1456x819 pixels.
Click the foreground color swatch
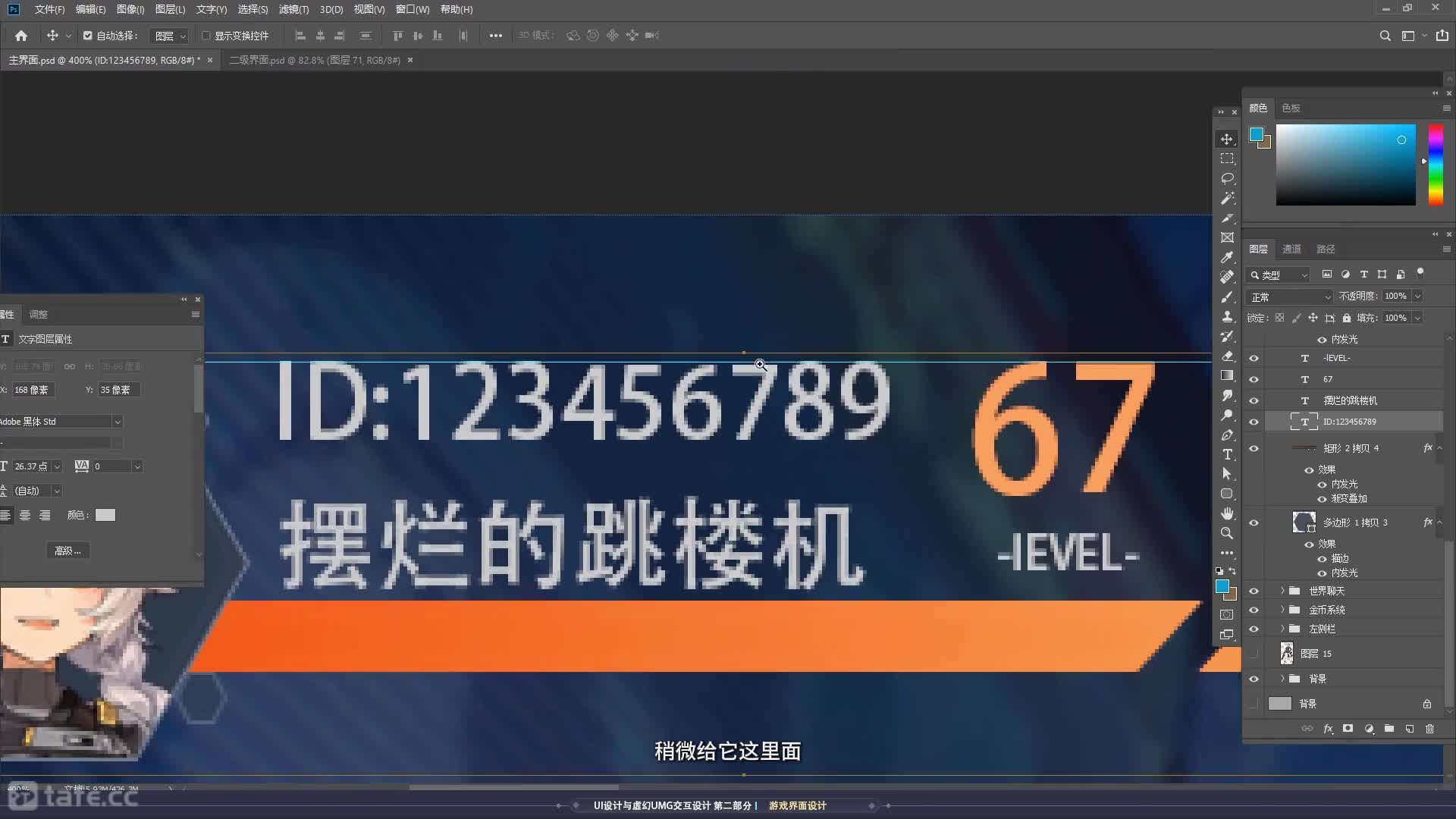(x=1224, y=587)
